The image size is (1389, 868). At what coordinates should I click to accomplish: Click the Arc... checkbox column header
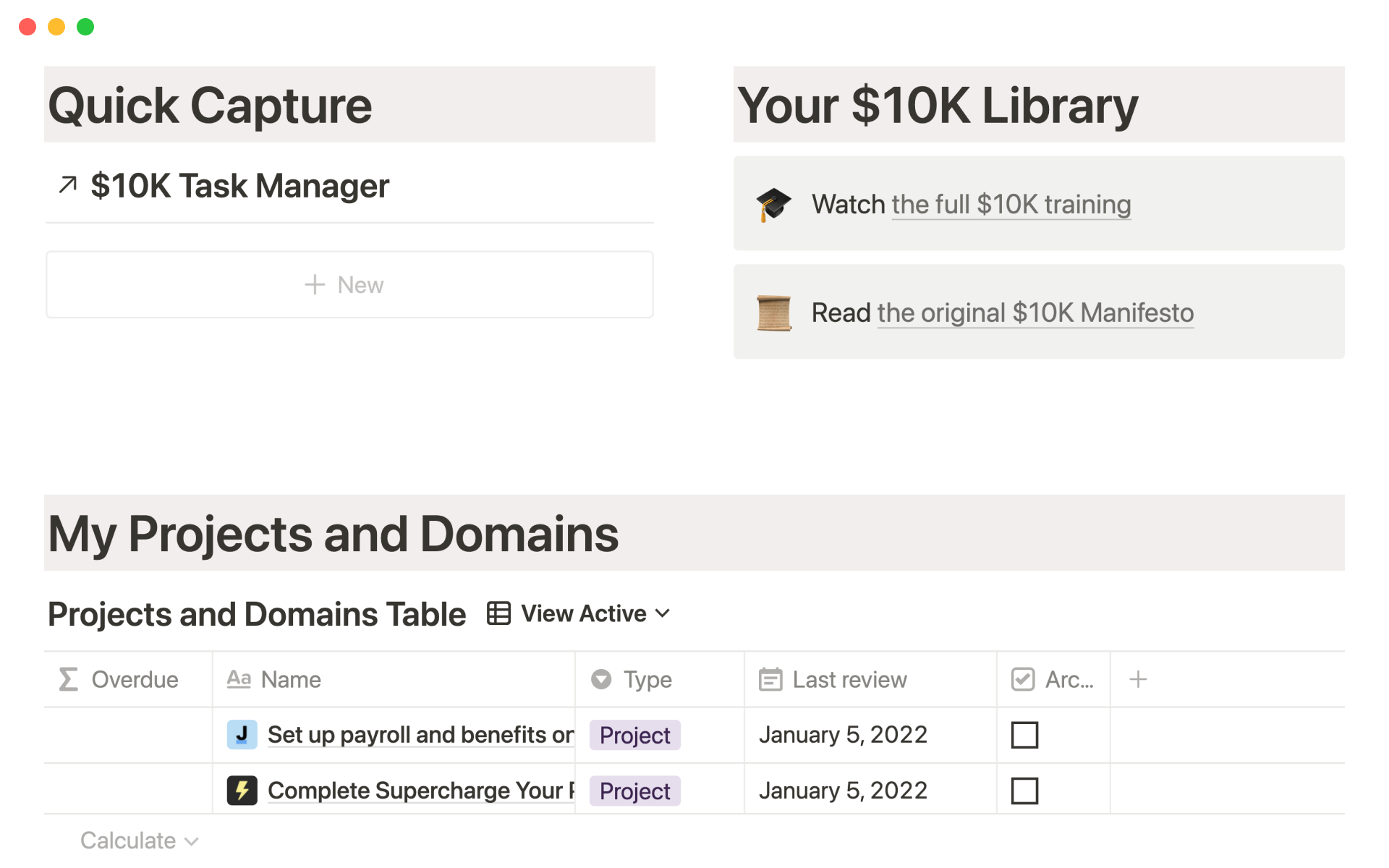point(1053,679)
